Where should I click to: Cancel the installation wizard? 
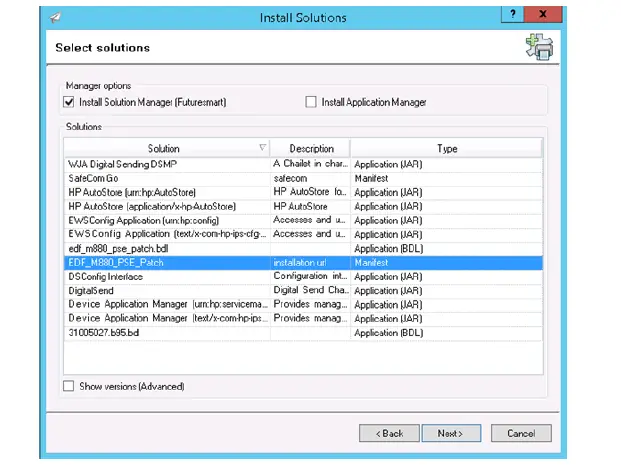click(521, 433)
